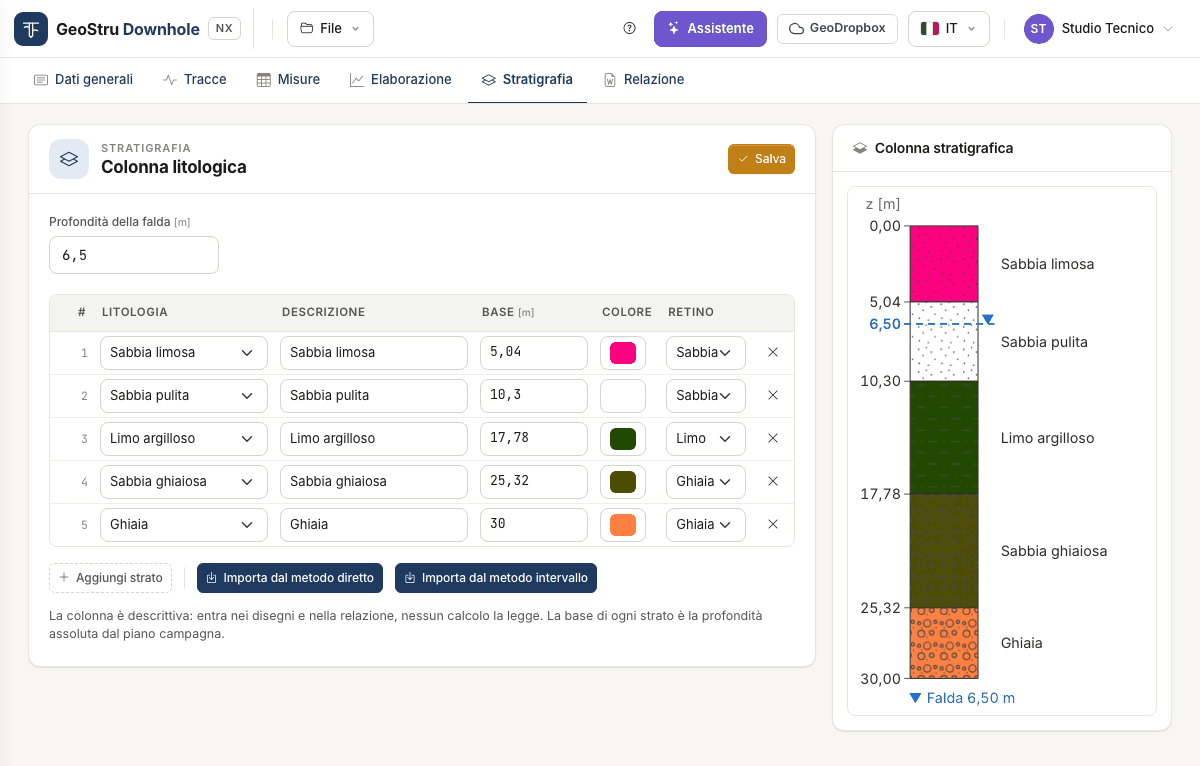The image size is (1200, 766).
Task: Click the water table marker triangle in column
Action: 988,320
